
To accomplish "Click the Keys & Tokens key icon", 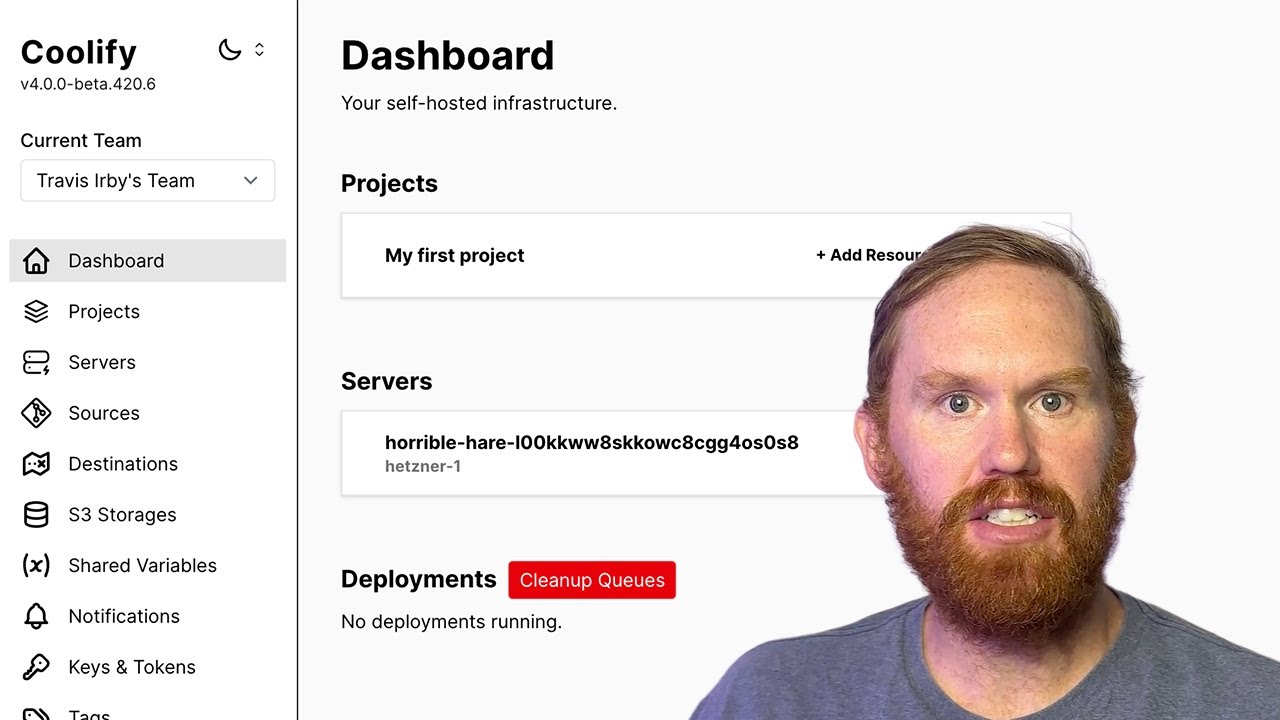I will (x=36, y=667).
